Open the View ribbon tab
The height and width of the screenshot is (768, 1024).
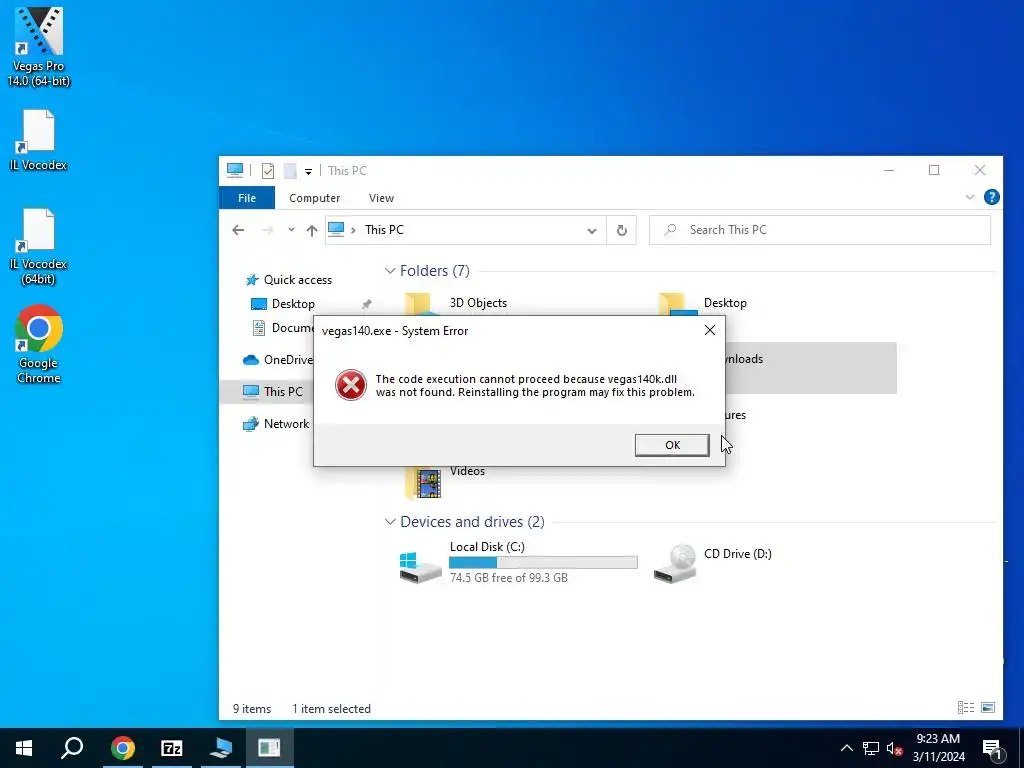coord(381,198)
